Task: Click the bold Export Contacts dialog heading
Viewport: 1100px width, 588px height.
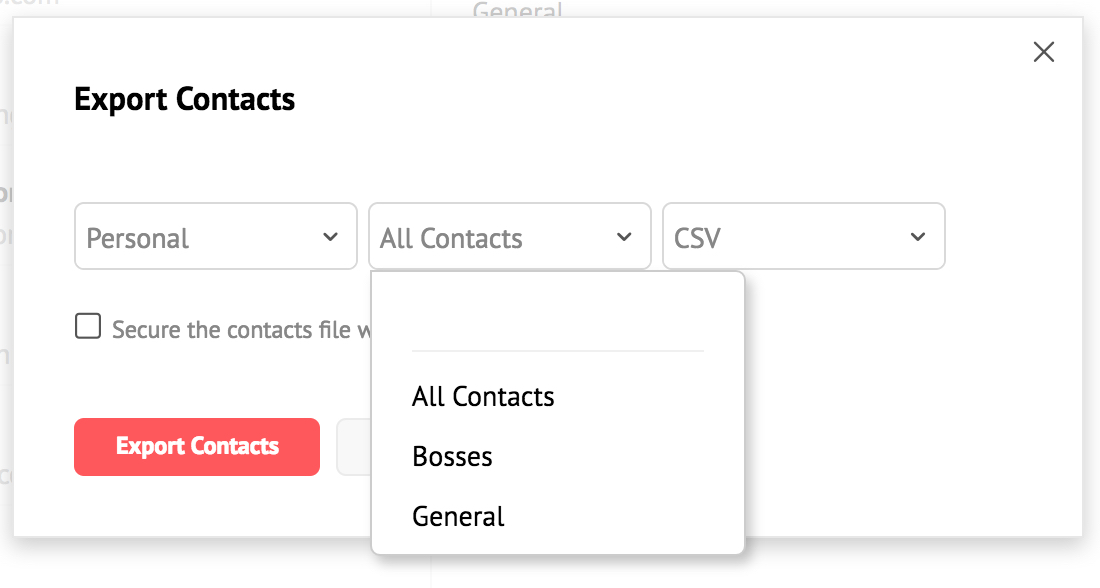Action: point(185,100)
